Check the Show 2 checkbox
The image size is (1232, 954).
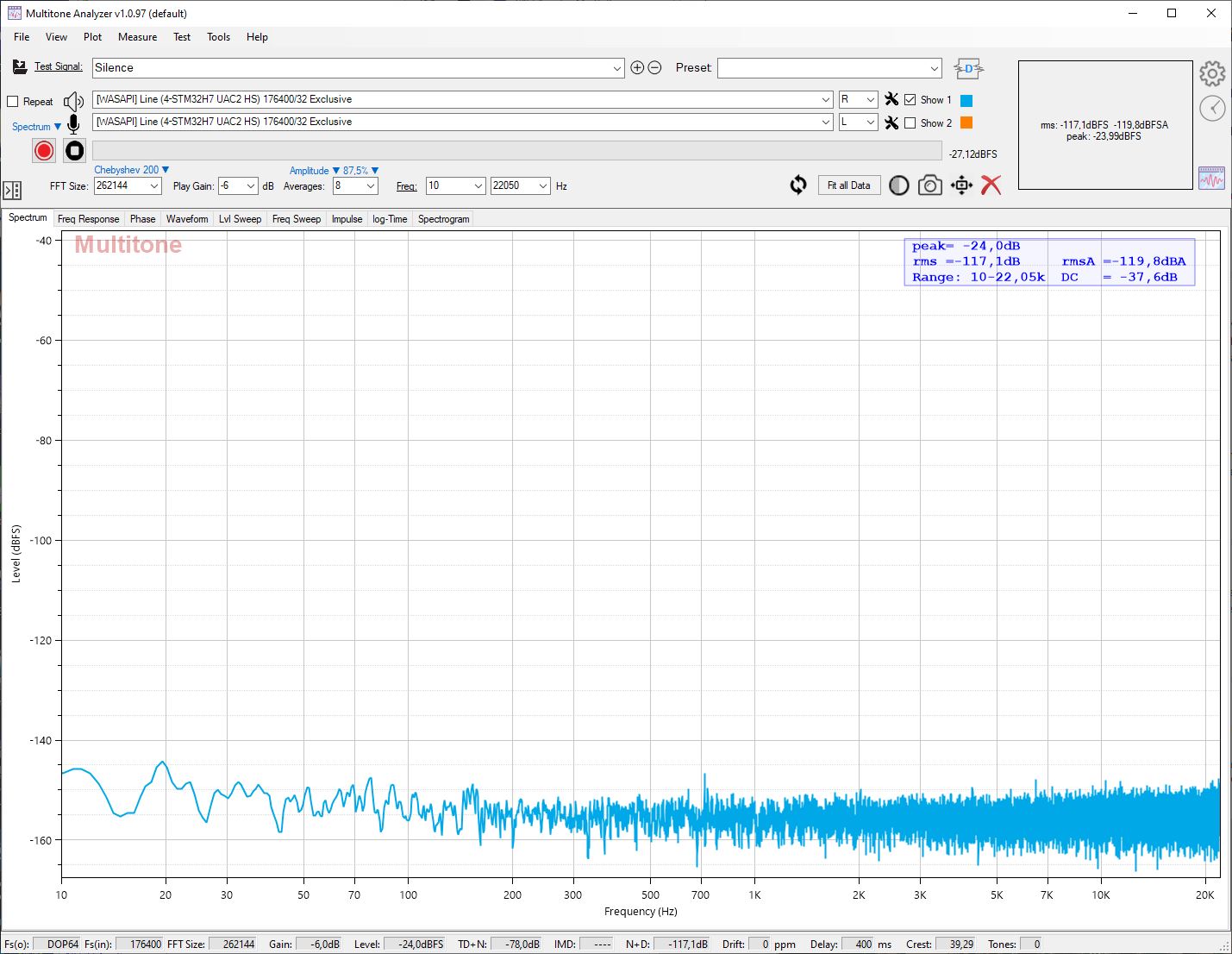910,123
